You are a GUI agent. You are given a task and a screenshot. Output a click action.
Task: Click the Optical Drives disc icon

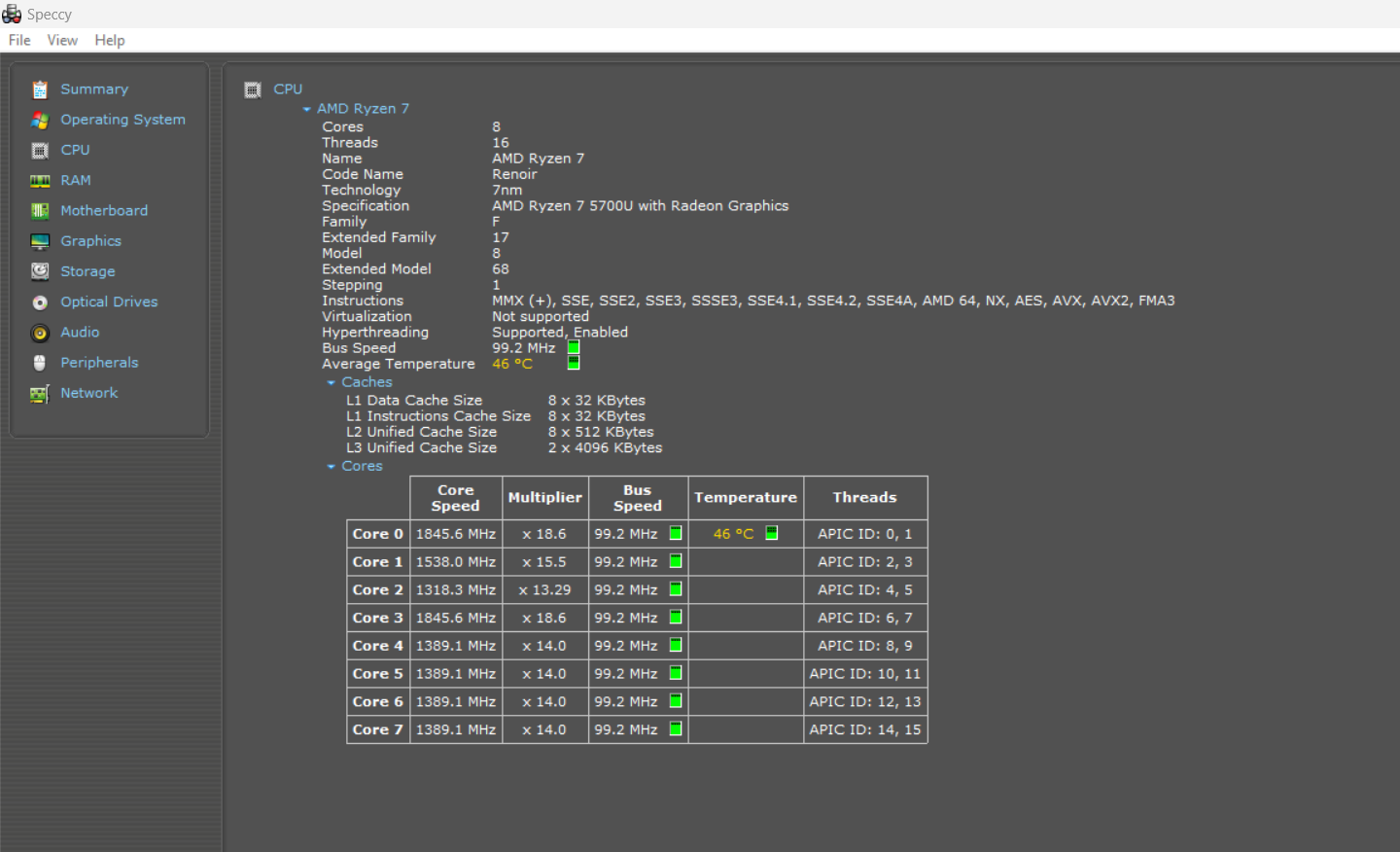point(40,302)
